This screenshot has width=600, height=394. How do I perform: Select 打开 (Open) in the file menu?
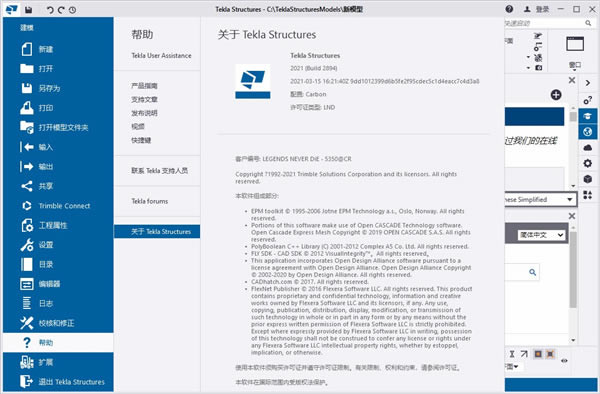click(58, 69)
